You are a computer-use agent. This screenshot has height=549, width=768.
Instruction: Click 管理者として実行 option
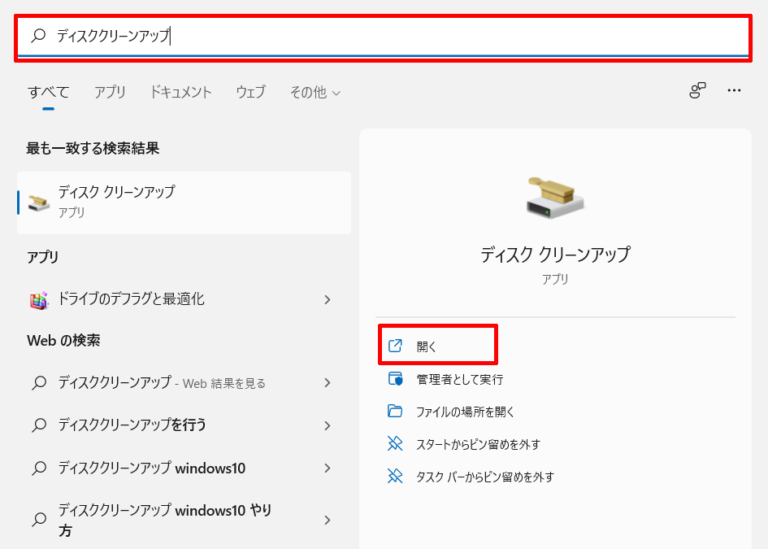coord(459,379)
